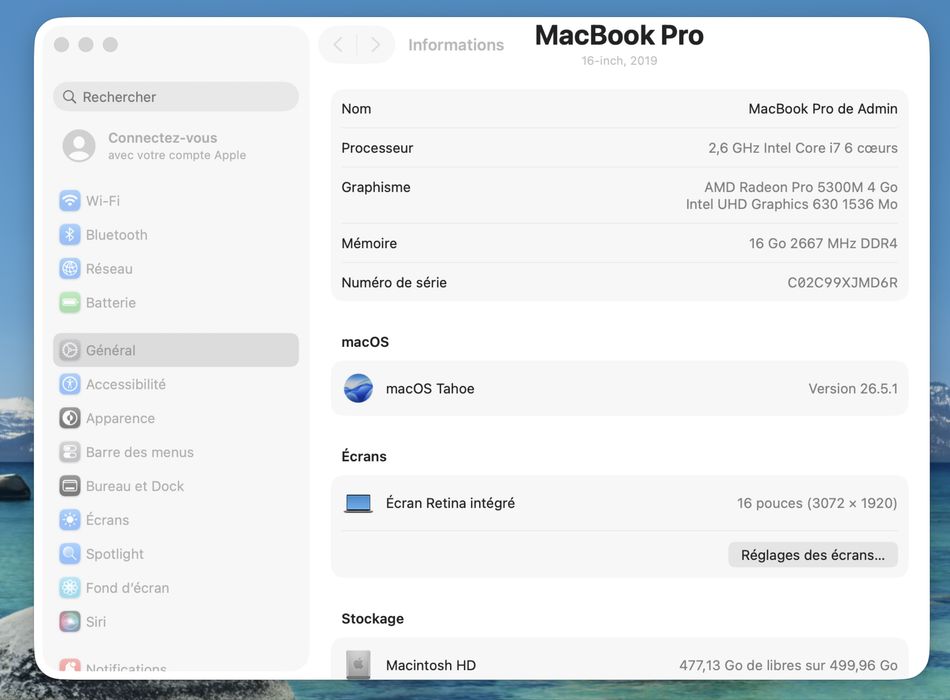Click the Notifications icon at sidebar bottom
Image resolution: width=950 pixels, height=700 pixels.
tap(70, 665)
